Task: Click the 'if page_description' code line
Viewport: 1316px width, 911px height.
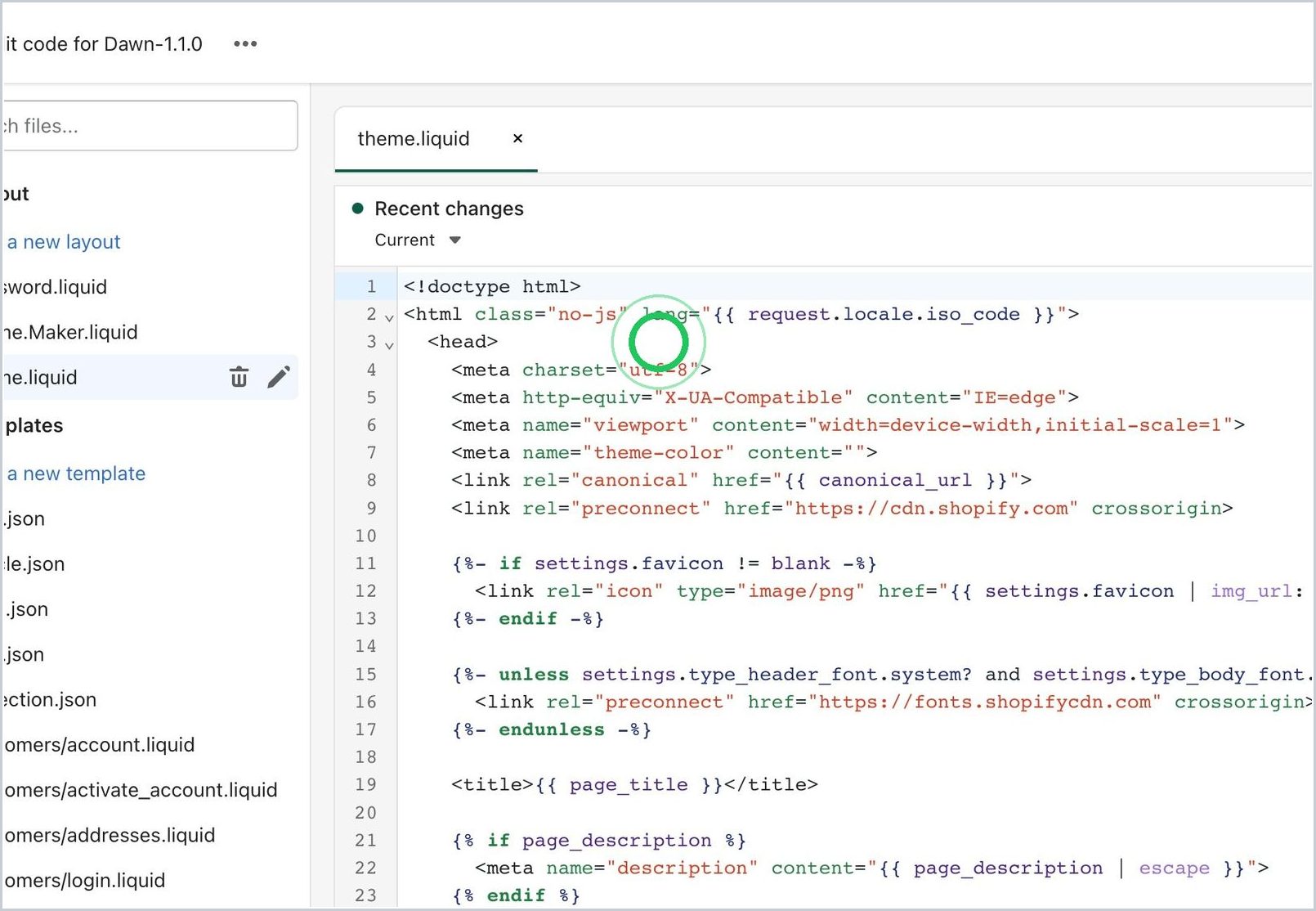Action: coord(599,841)
